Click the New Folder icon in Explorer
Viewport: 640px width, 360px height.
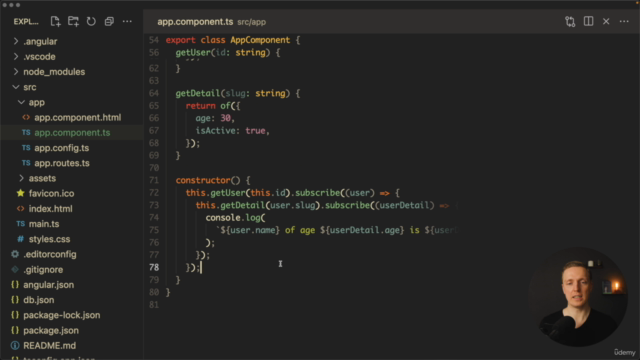[73, 21]
